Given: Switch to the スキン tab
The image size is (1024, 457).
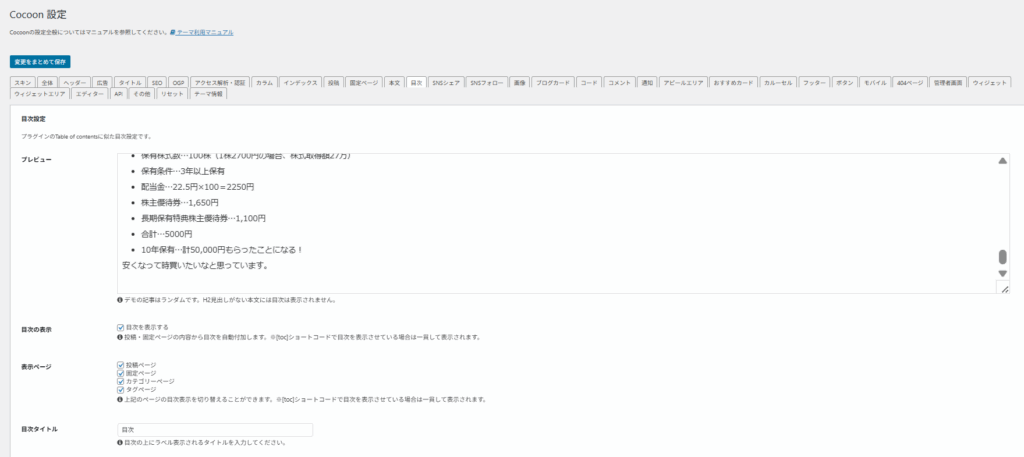Looking at the screenshot, I should [x=24, y=82].
